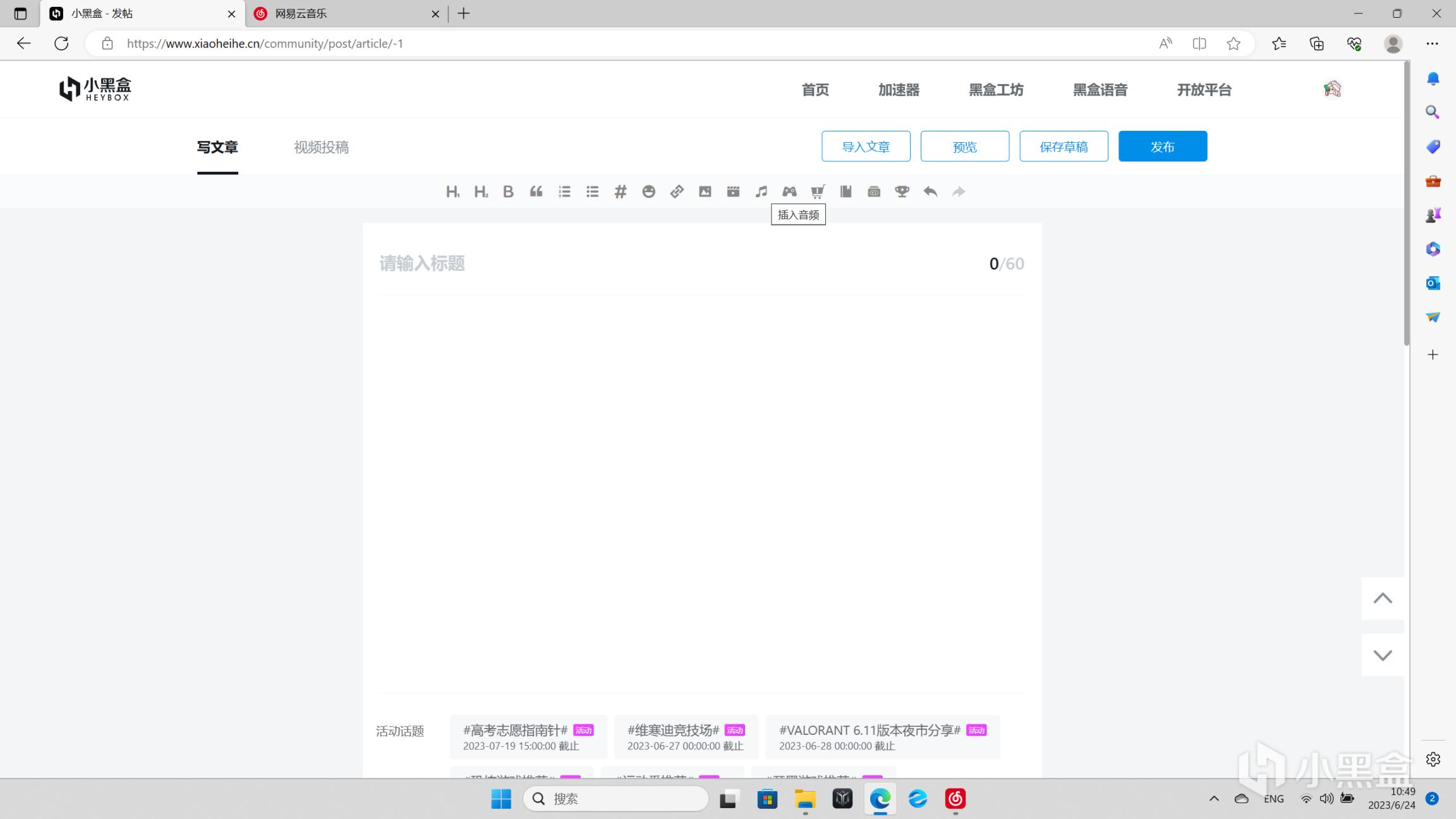Open the 黑盒工坊 menu item
This screenshot has width=1456, height=819.
pyautogui.click(x=996, y=90)
